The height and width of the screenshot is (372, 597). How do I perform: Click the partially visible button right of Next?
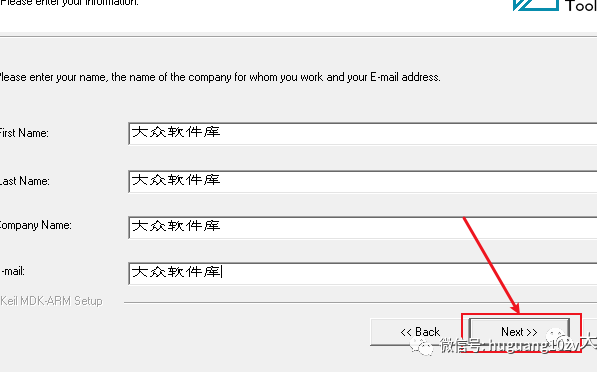590,332
